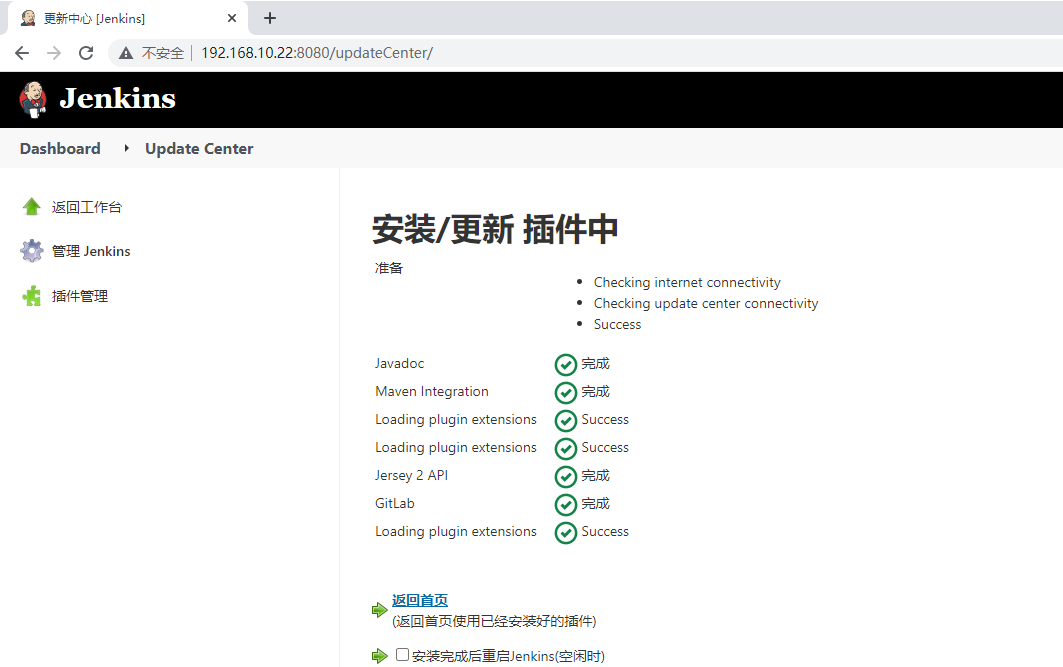The image size is (1063, 667).
Task: Enable 安装完成后重启Jenkins checkbox
Action: (x=402, y=654)
